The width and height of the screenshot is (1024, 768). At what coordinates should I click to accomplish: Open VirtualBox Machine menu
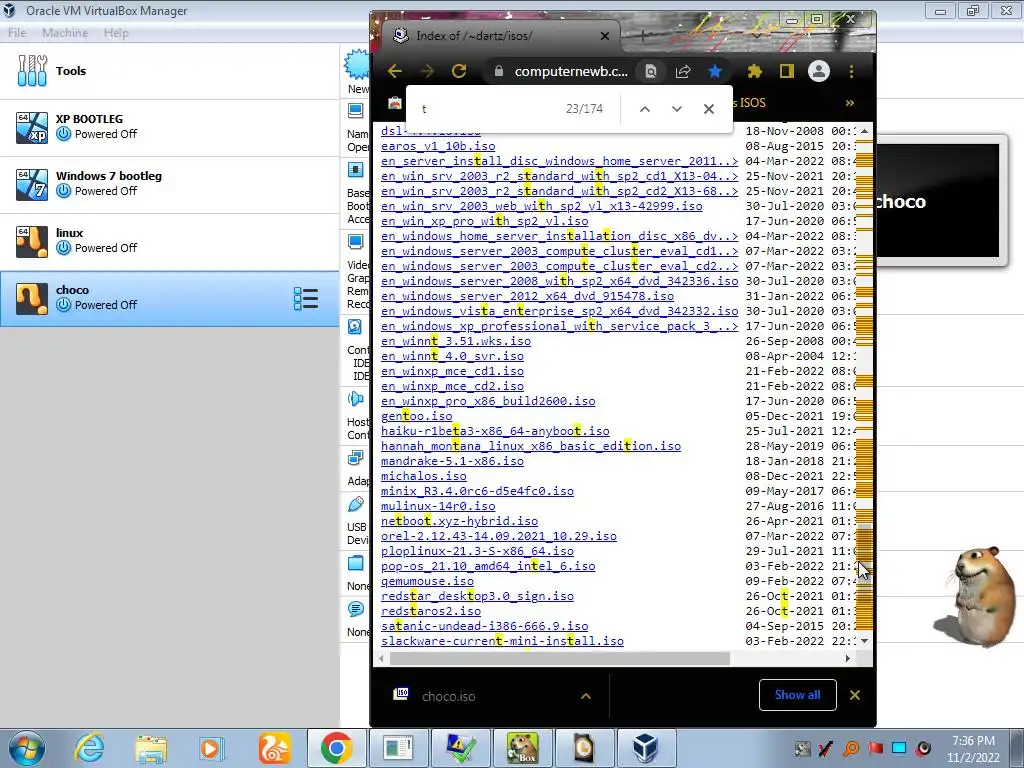coord(65,33)
